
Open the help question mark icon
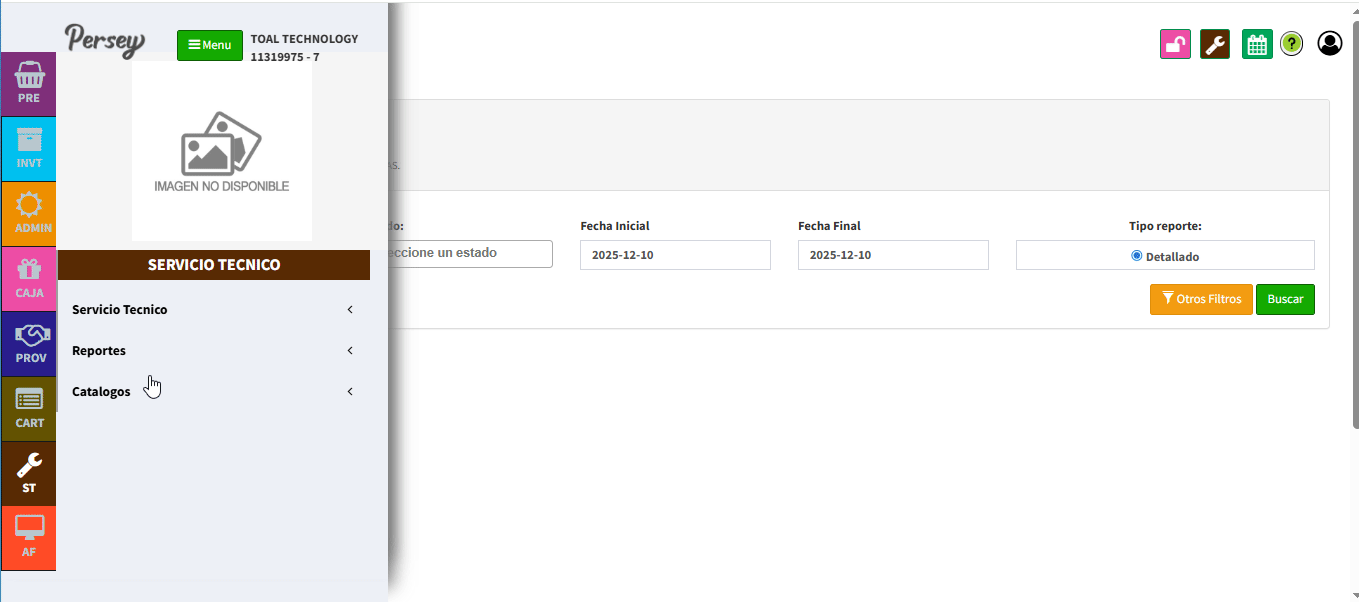pos(1292,44)
